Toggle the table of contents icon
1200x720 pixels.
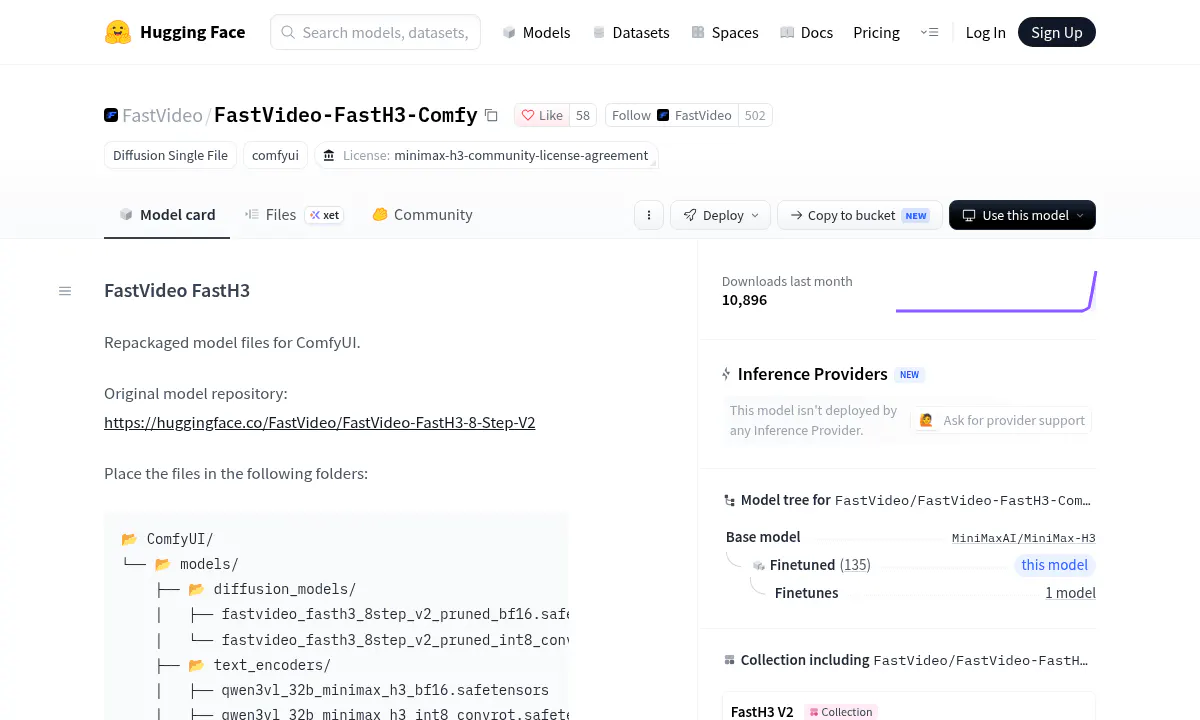click(x=65, y=291)
